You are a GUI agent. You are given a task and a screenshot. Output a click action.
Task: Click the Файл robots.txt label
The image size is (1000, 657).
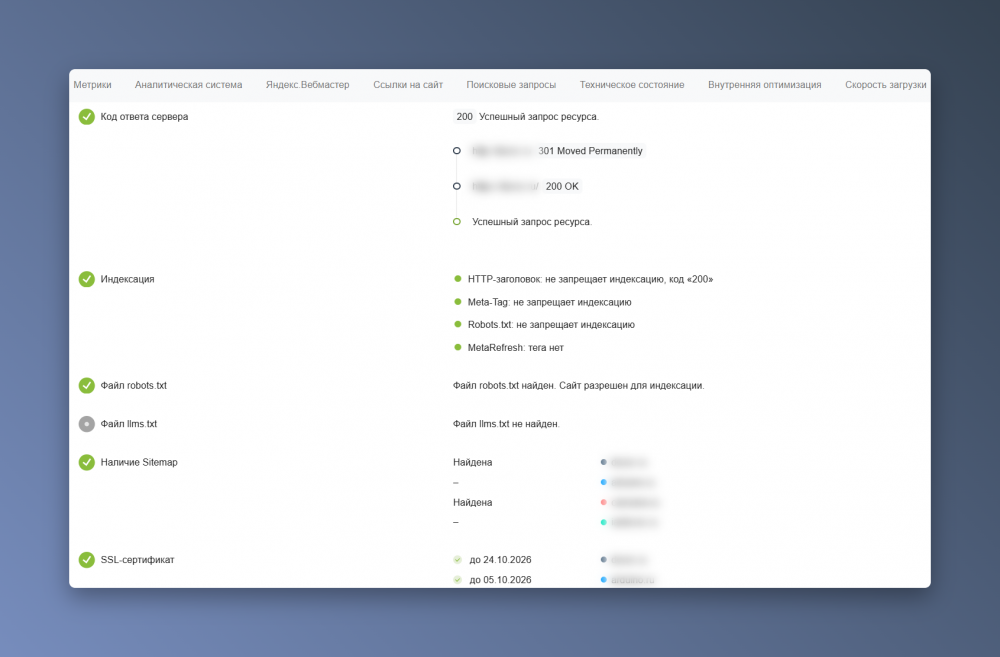pos(133,385)
